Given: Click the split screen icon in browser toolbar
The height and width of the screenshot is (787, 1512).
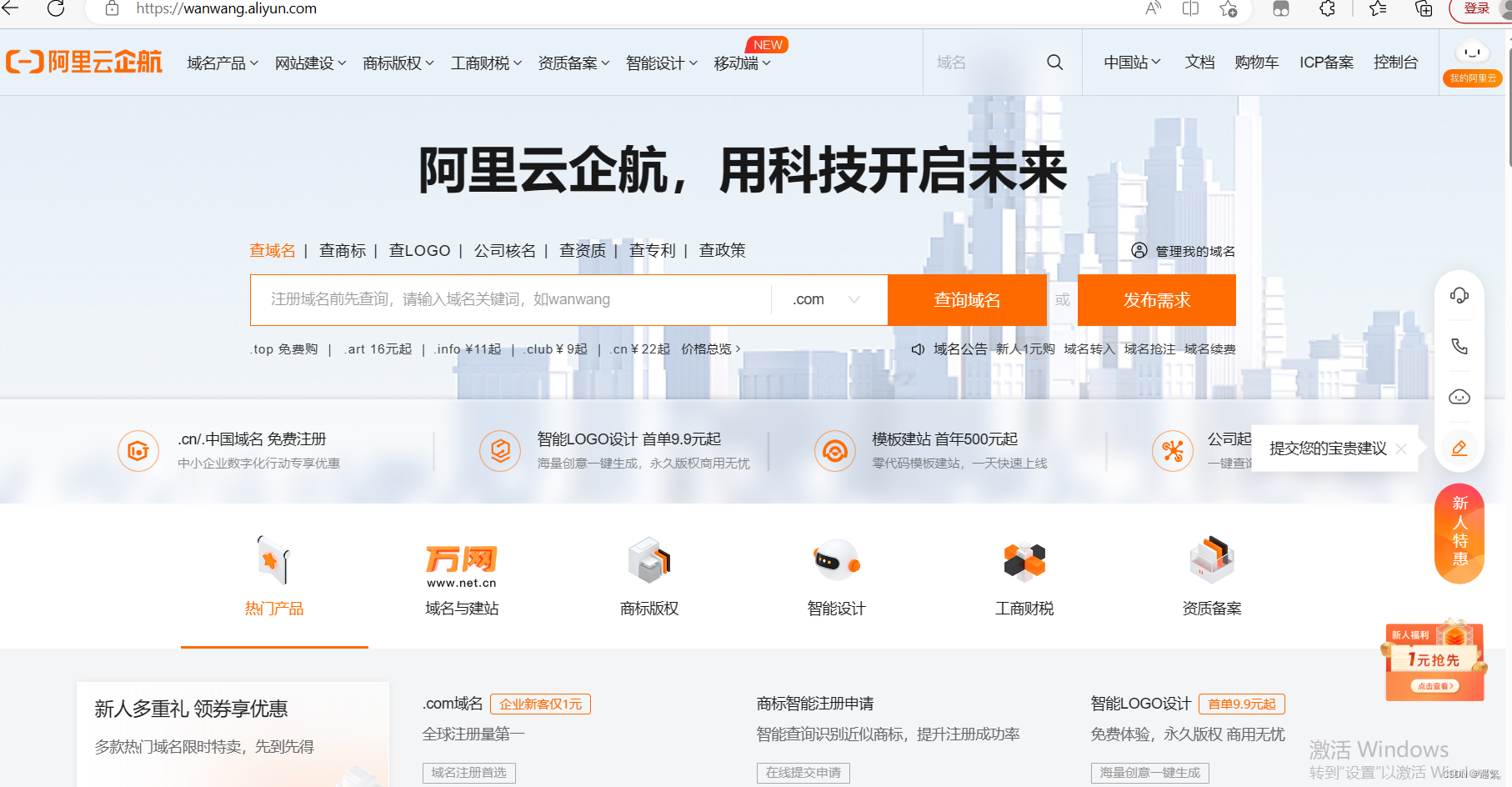Looking at the screenshot, I should (x=1190, y=8).
